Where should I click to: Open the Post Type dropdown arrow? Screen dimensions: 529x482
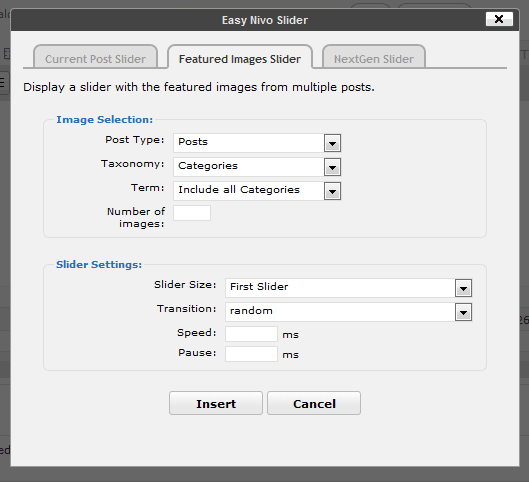pos(332,143)
